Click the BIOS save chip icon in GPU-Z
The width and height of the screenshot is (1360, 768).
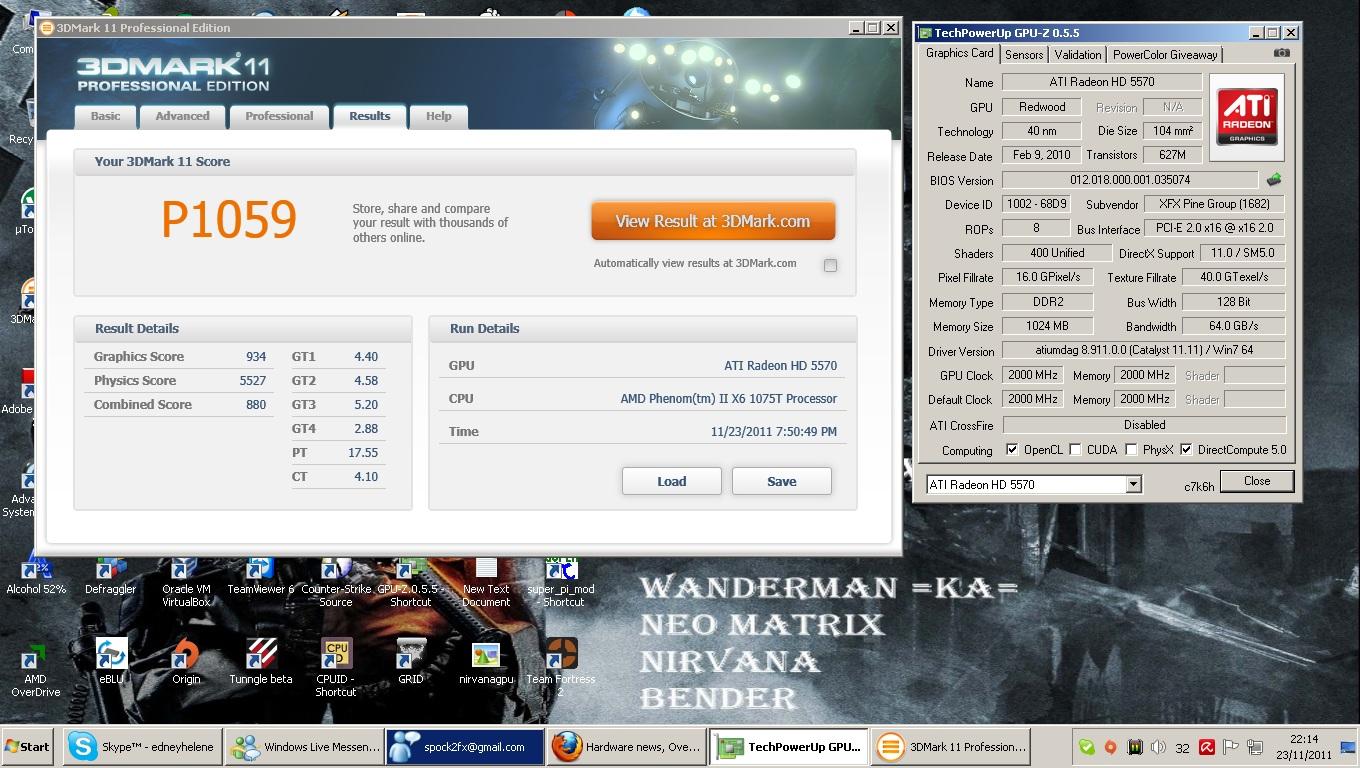(x=1273, y=180)
